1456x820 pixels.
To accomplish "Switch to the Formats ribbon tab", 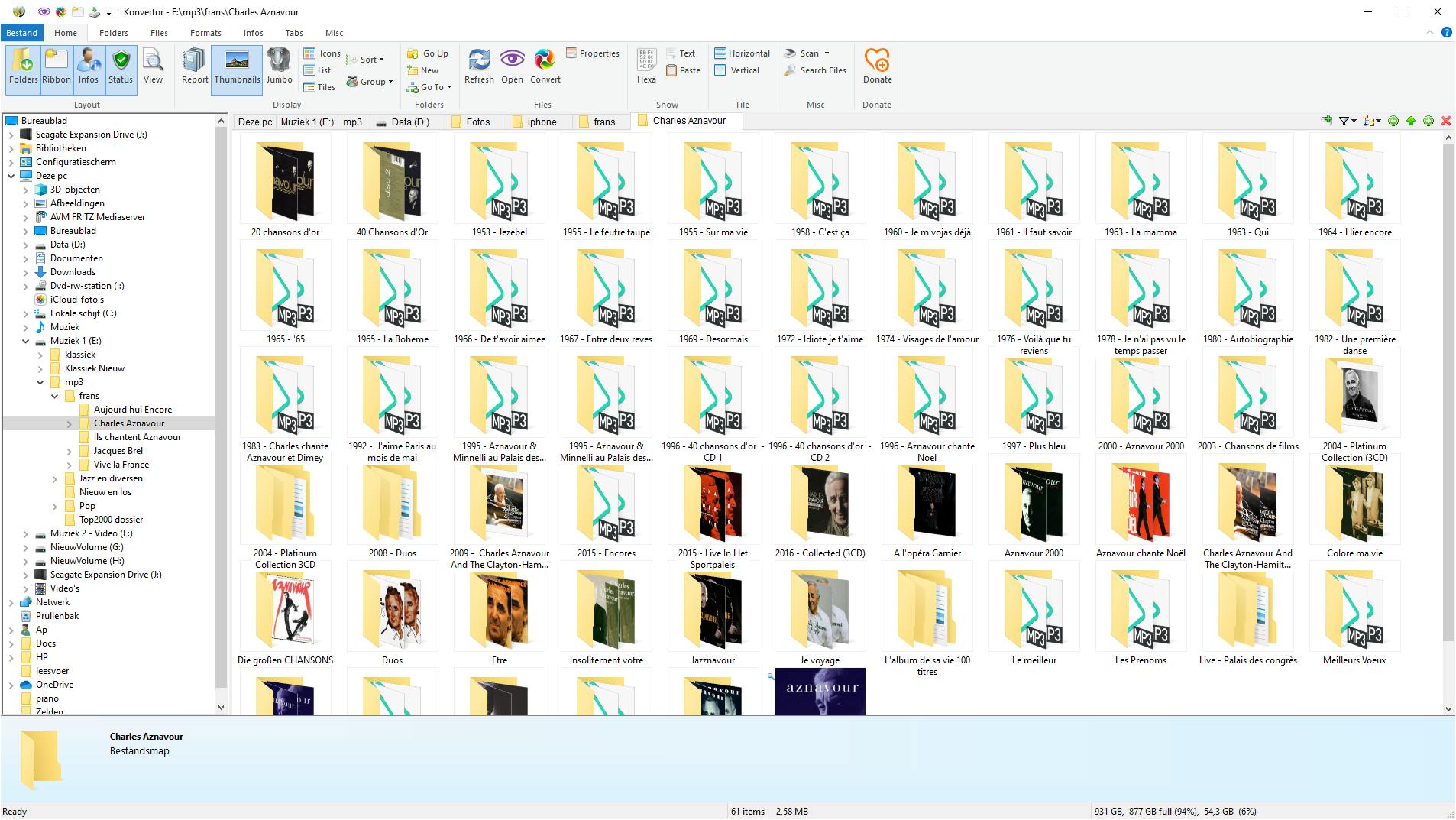I will tap(205, 33).
